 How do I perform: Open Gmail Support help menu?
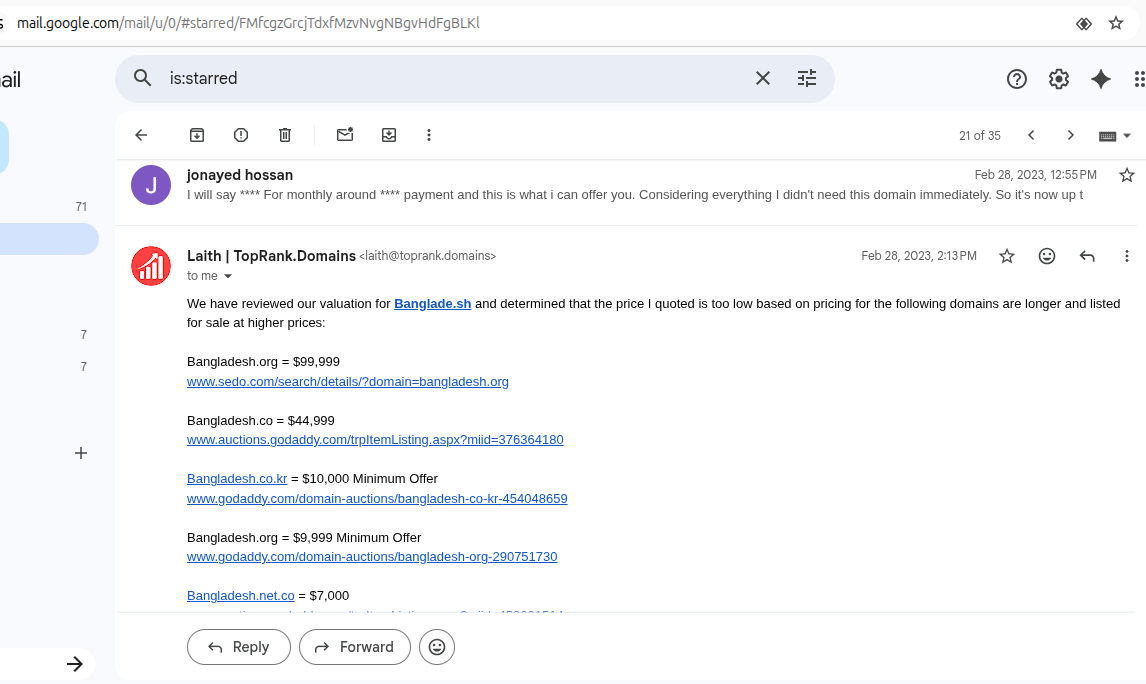tap(1017, 79)
